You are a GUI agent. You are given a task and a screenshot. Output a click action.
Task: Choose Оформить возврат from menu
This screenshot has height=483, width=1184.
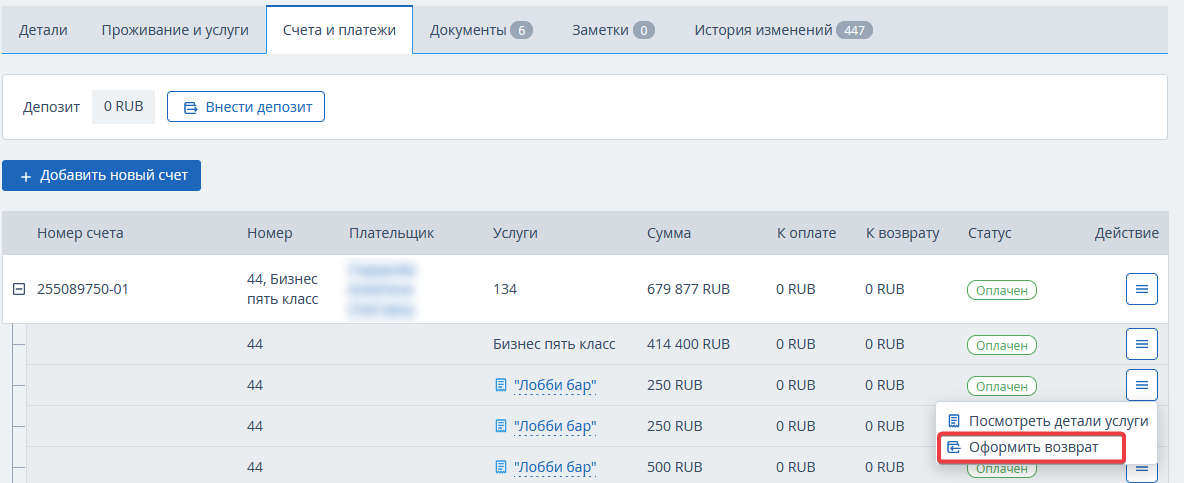pyautogui.click(x=1031, y=448)
